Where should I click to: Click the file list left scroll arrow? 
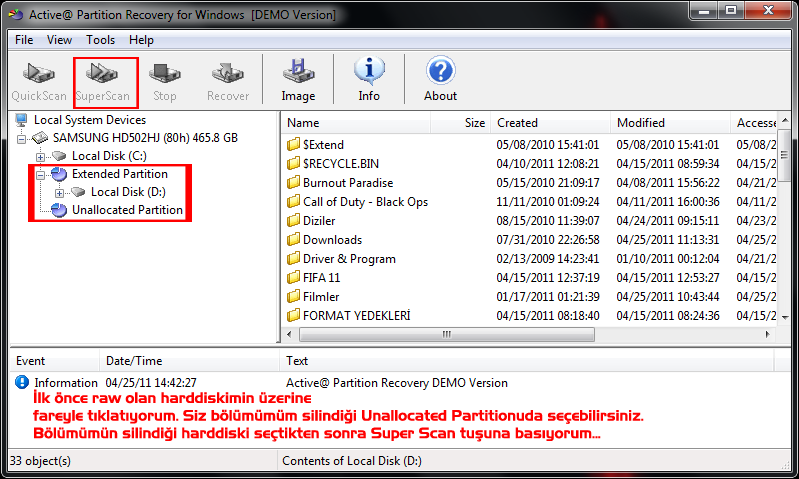pyautogui.click(x=289, y=334)
